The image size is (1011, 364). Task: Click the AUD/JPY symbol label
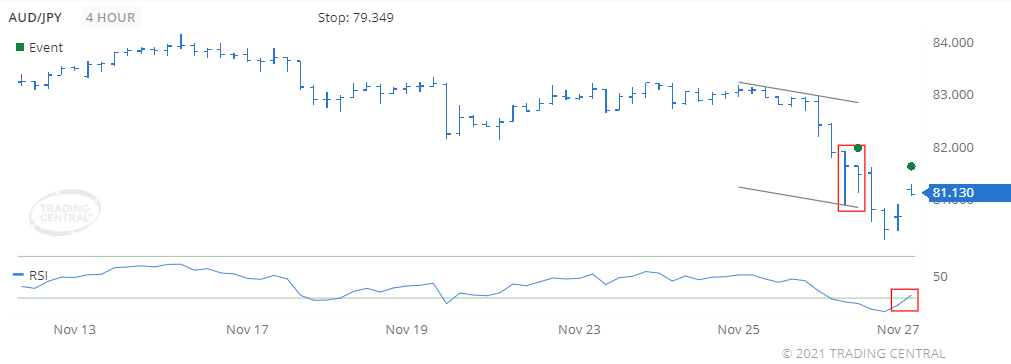click(x=35, y=17)
